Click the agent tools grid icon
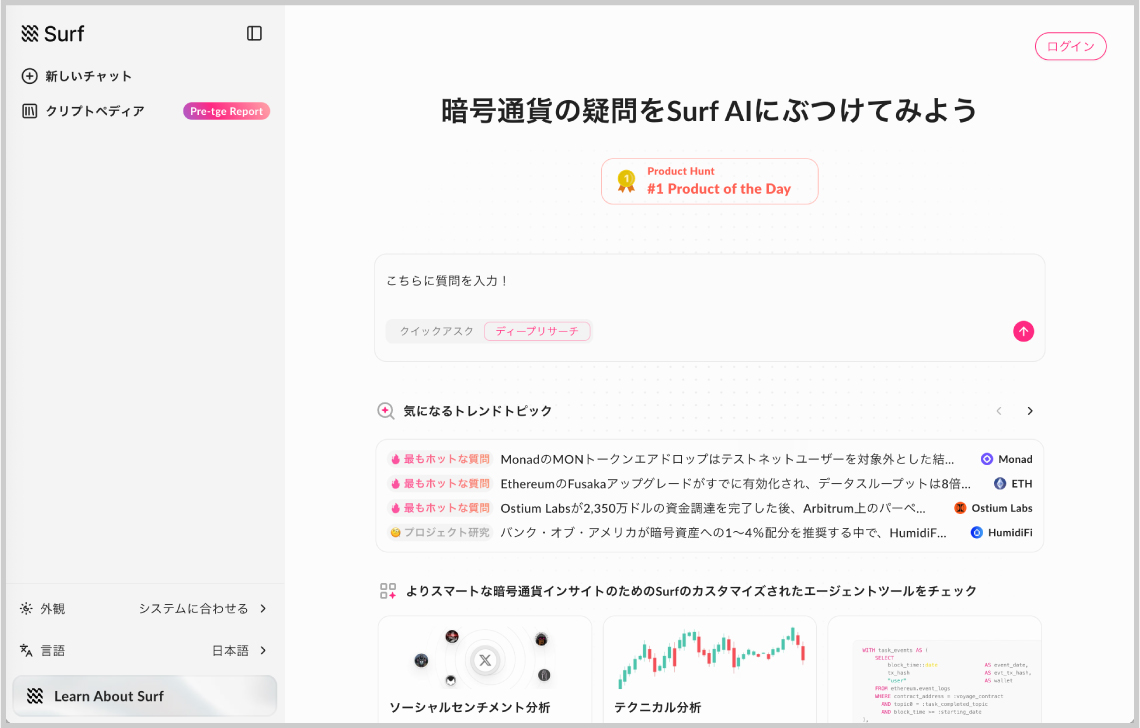The height and width of the screenshot is (728, 1140). [x=388, y=591]
